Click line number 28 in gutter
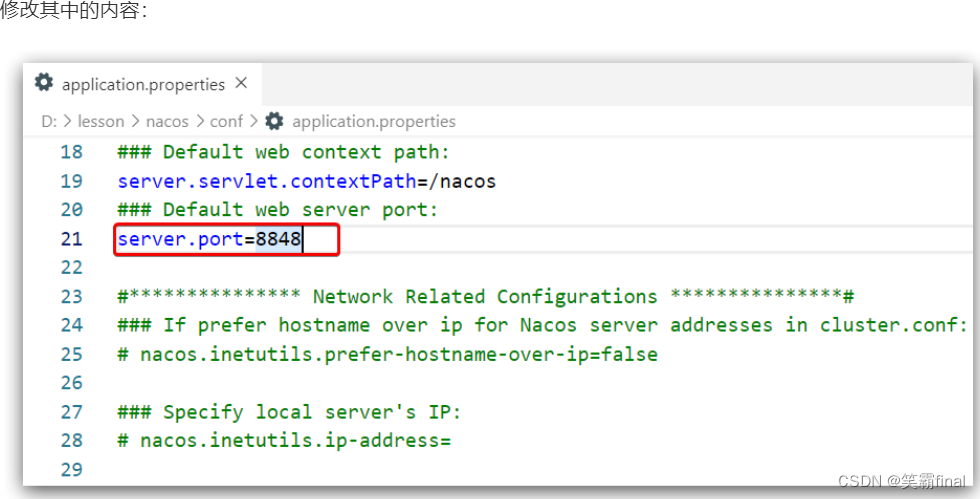 pos(71,441)
